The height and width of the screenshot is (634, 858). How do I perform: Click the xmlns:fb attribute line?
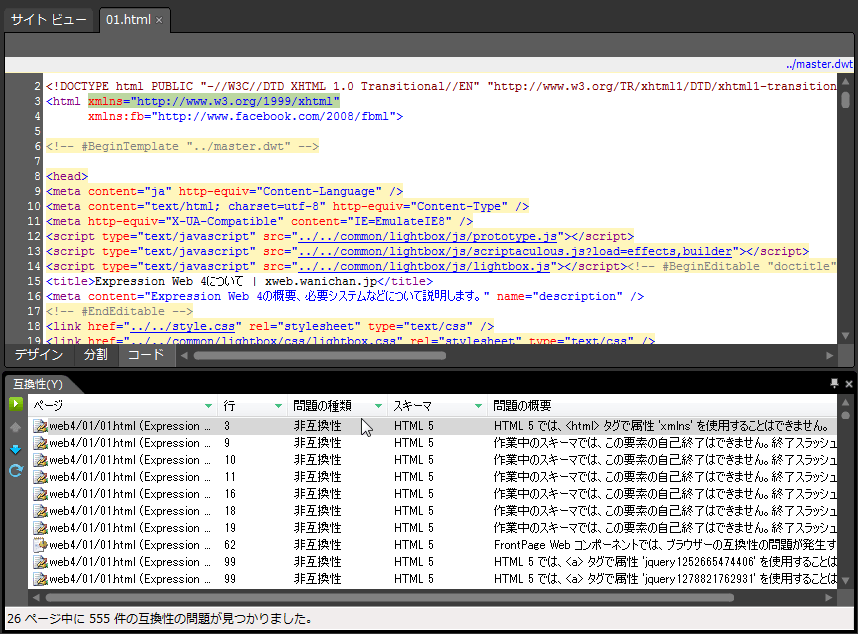(x=245, y=116)
